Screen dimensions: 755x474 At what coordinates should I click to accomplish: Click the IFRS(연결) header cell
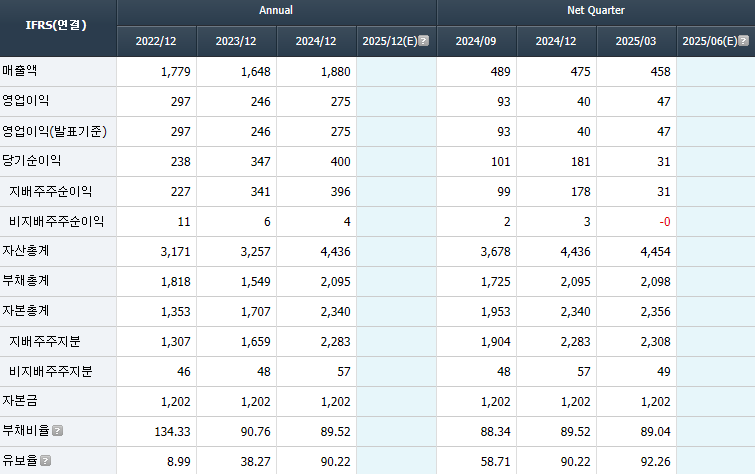[x=56, y=25]
